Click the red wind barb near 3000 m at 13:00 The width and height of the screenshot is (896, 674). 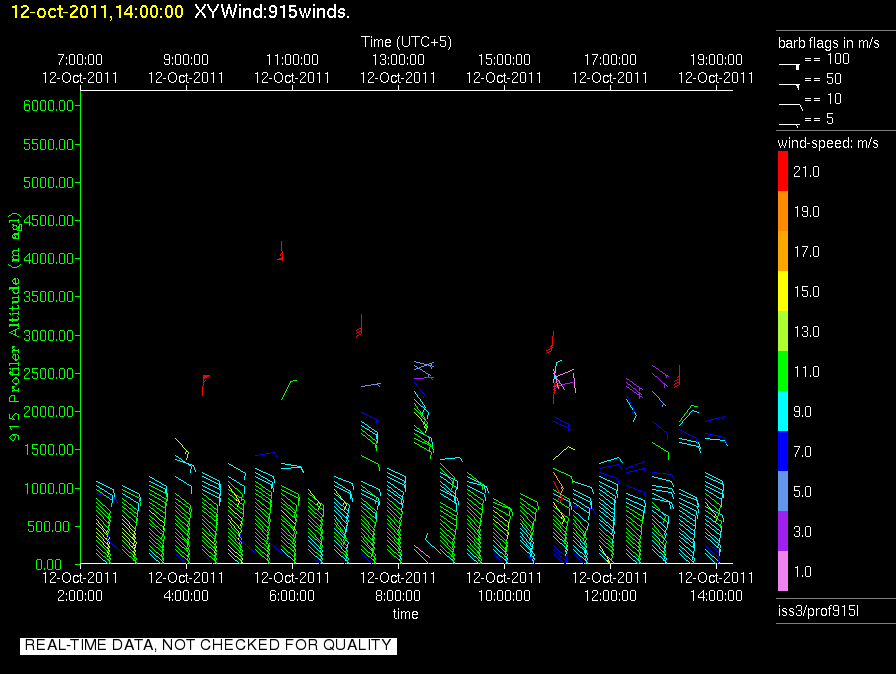point(359,326)
